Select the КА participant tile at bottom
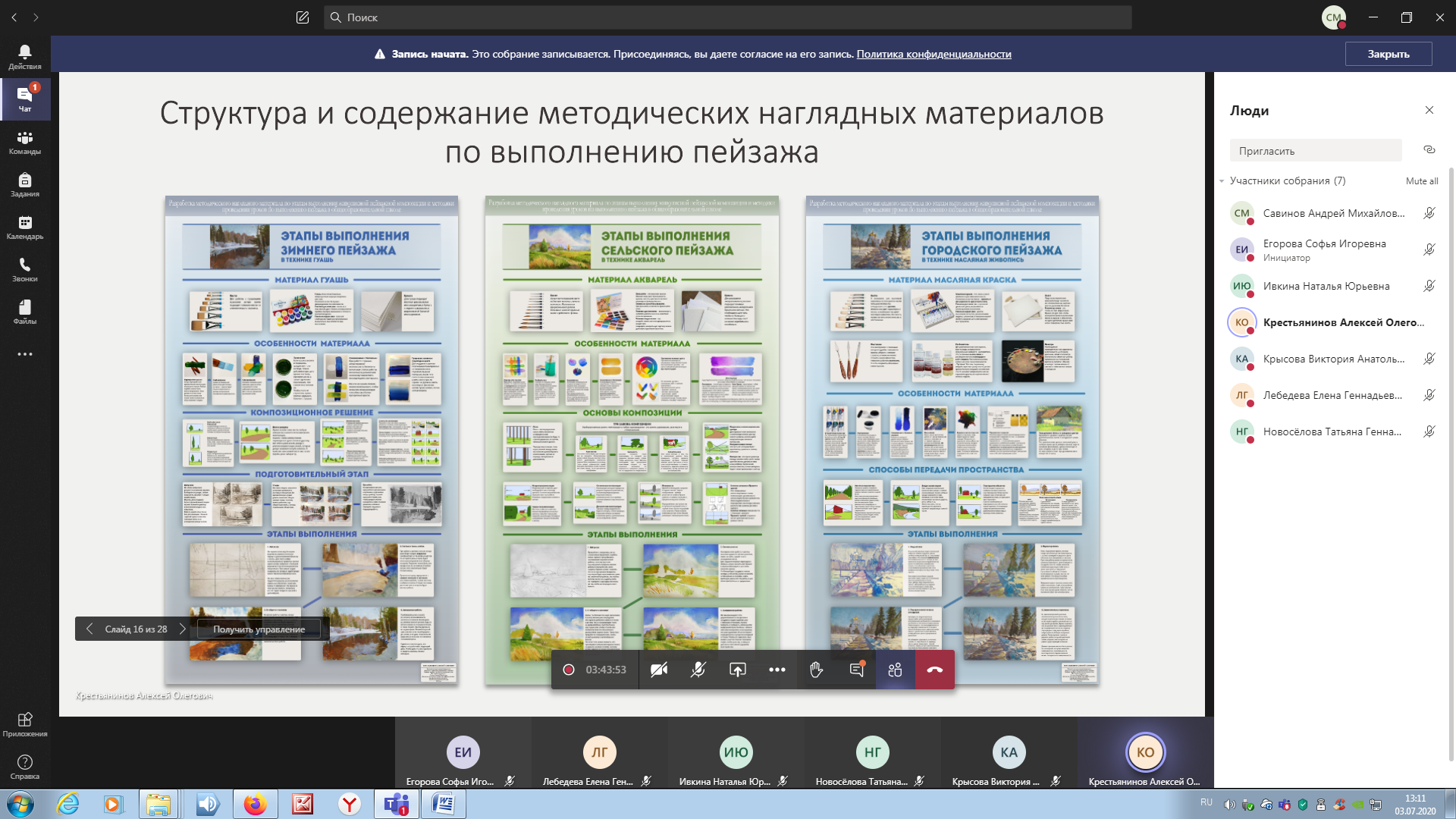 1009,753
